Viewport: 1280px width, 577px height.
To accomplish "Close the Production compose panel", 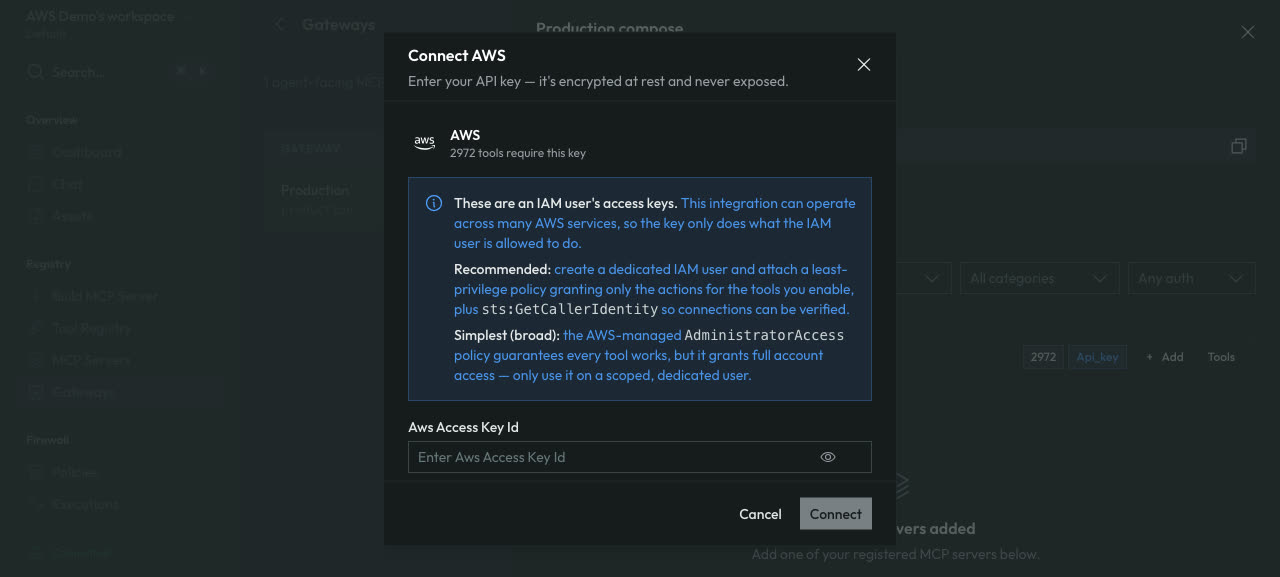I will click(1247, 32).
